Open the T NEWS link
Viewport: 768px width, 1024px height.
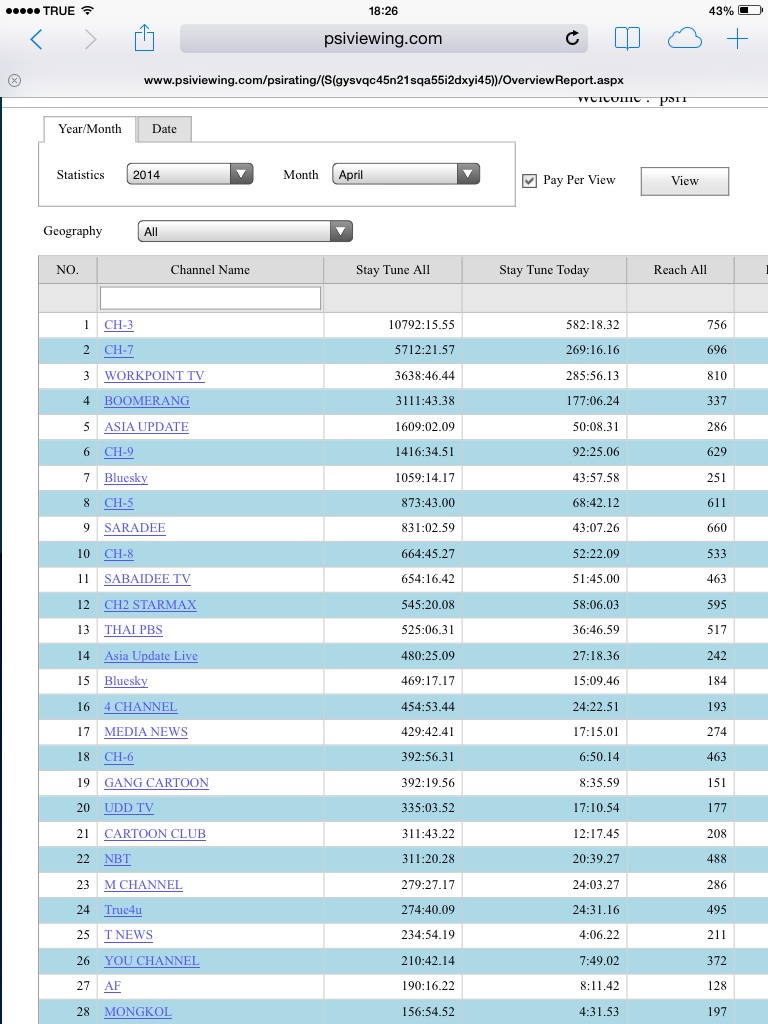[129, 935]
